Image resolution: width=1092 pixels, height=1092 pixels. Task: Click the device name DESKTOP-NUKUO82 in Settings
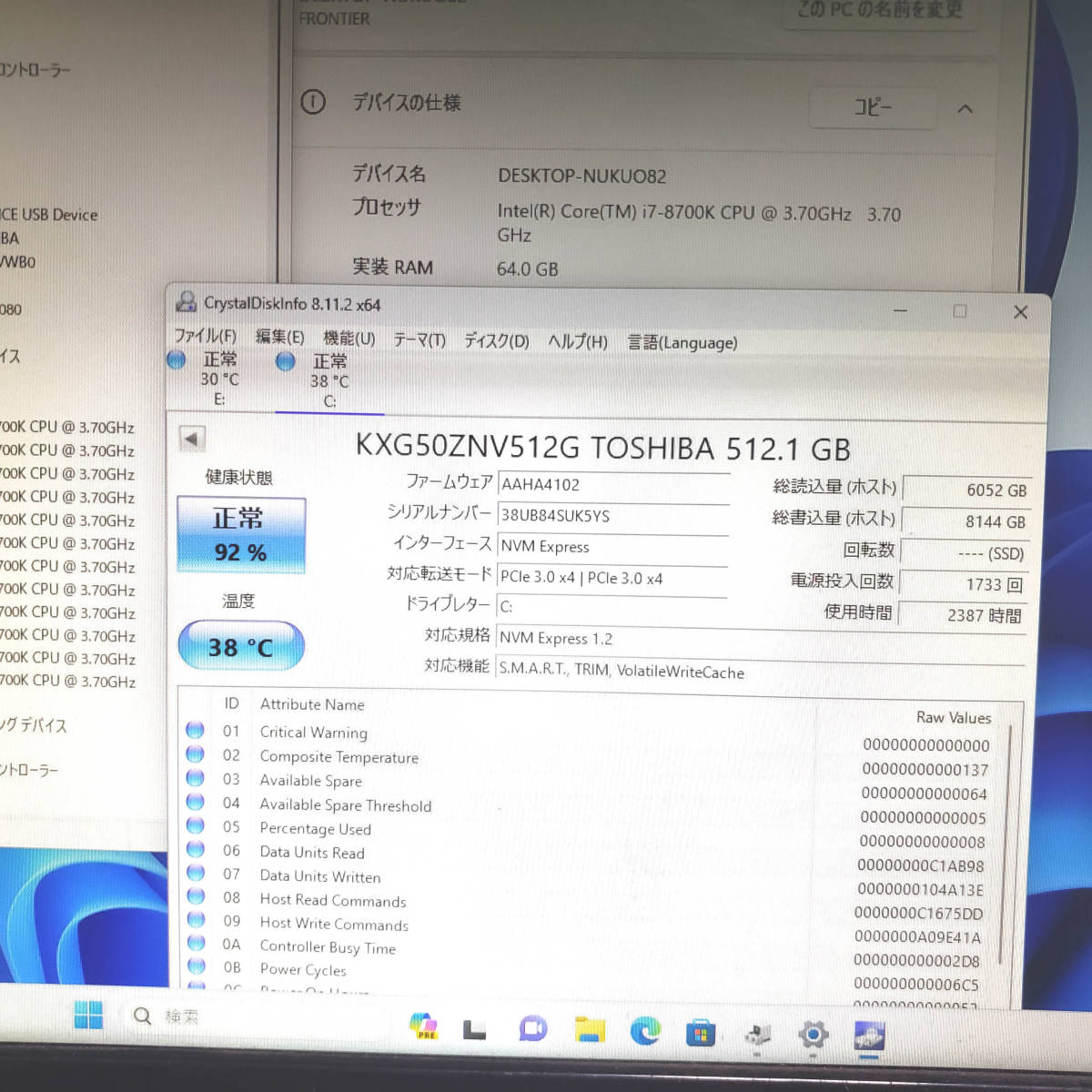(581, 176)
